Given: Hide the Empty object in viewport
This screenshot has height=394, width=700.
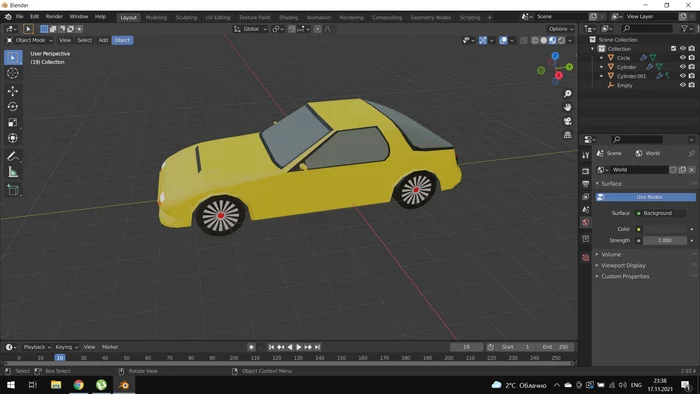Looking at the screenshot, I should (682, 85).
